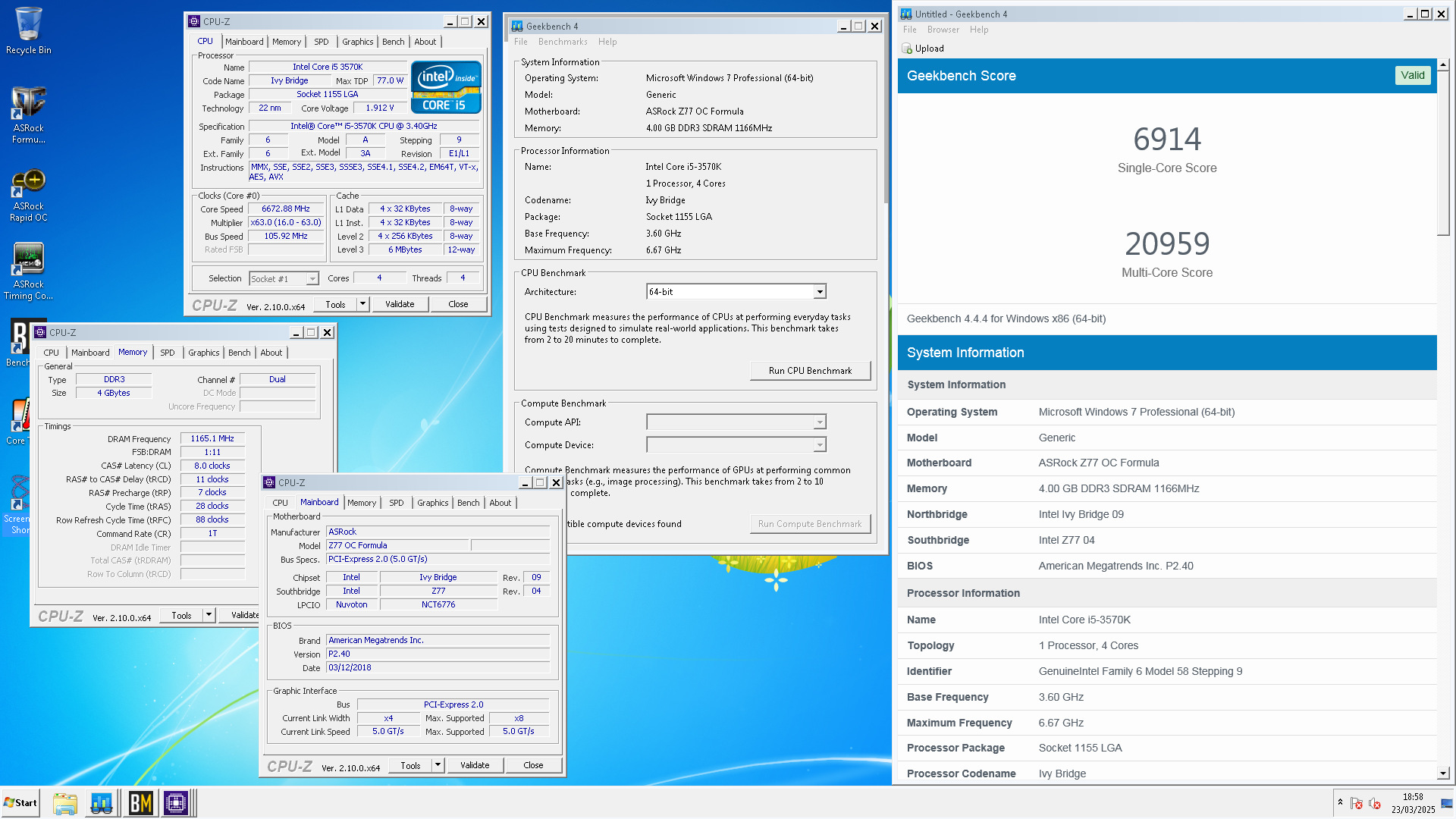1456x819 pixels.
Task: Click scroll up arrow in Geekbench results
Action: [1443, 64]
